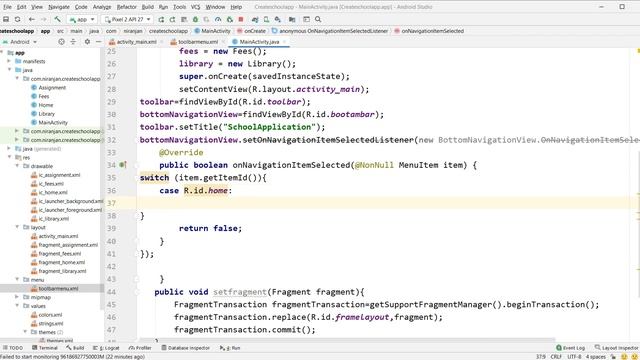Hide the Project panel with minus icon
640x360 pixels.
click(98, 42)
